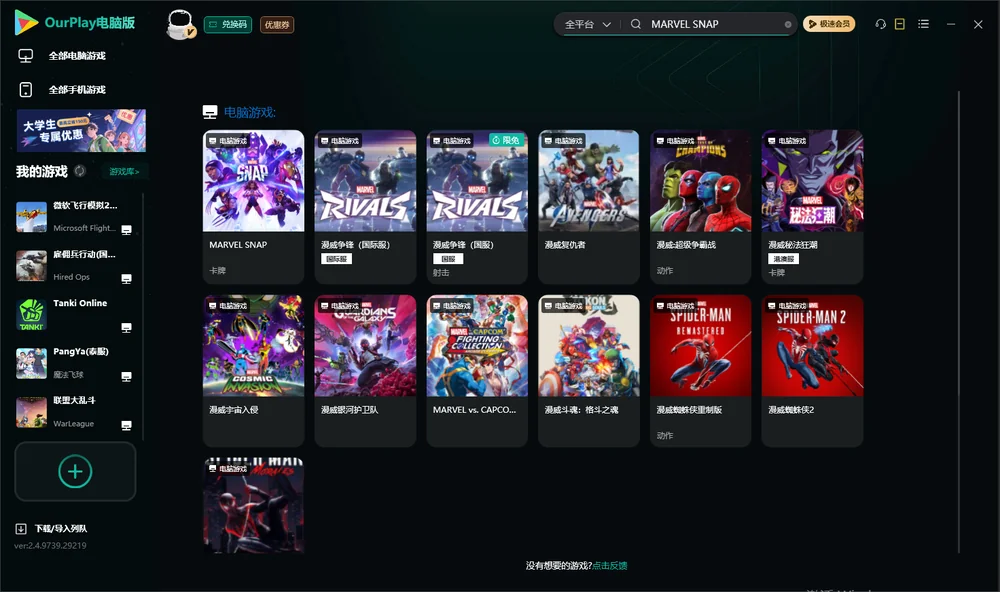Image resolution: width=1000 pixels, height=592 pixels.
Task: Click the my-games list scrollbar
Action: coord(143,317)
